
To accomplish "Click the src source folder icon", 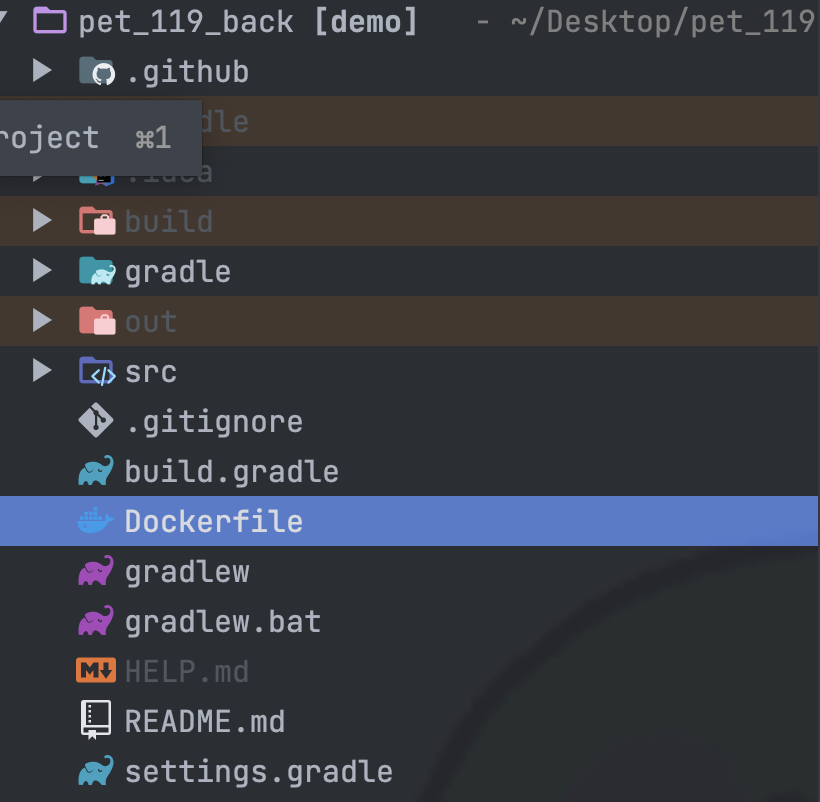I will point(97,371).
